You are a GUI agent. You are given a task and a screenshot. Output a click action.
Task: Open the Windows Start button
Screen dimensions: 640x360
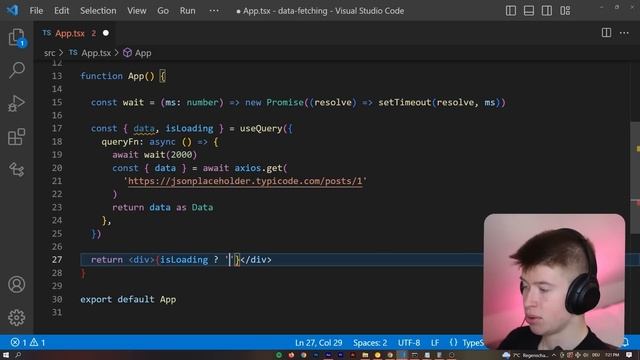point(6,355)
